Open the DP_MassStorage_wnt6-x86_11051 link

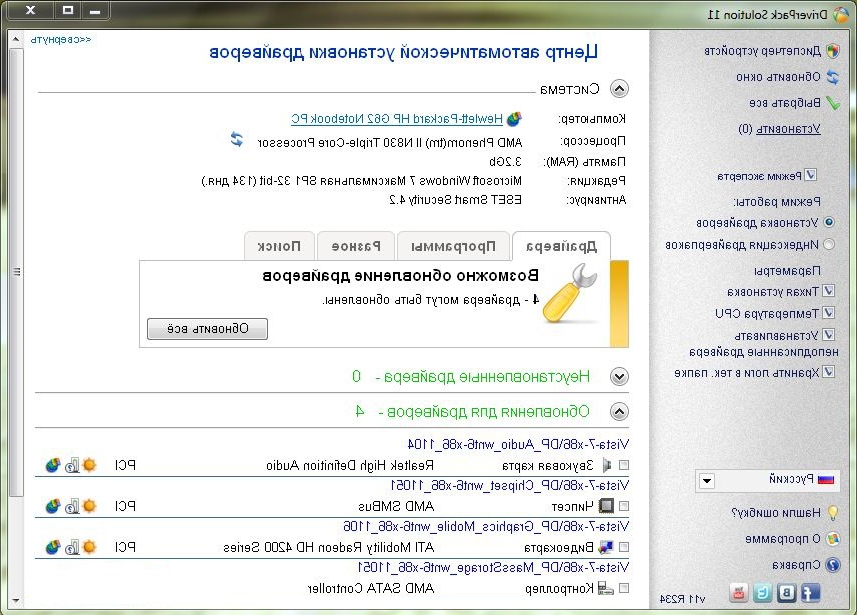pos(494,567)
